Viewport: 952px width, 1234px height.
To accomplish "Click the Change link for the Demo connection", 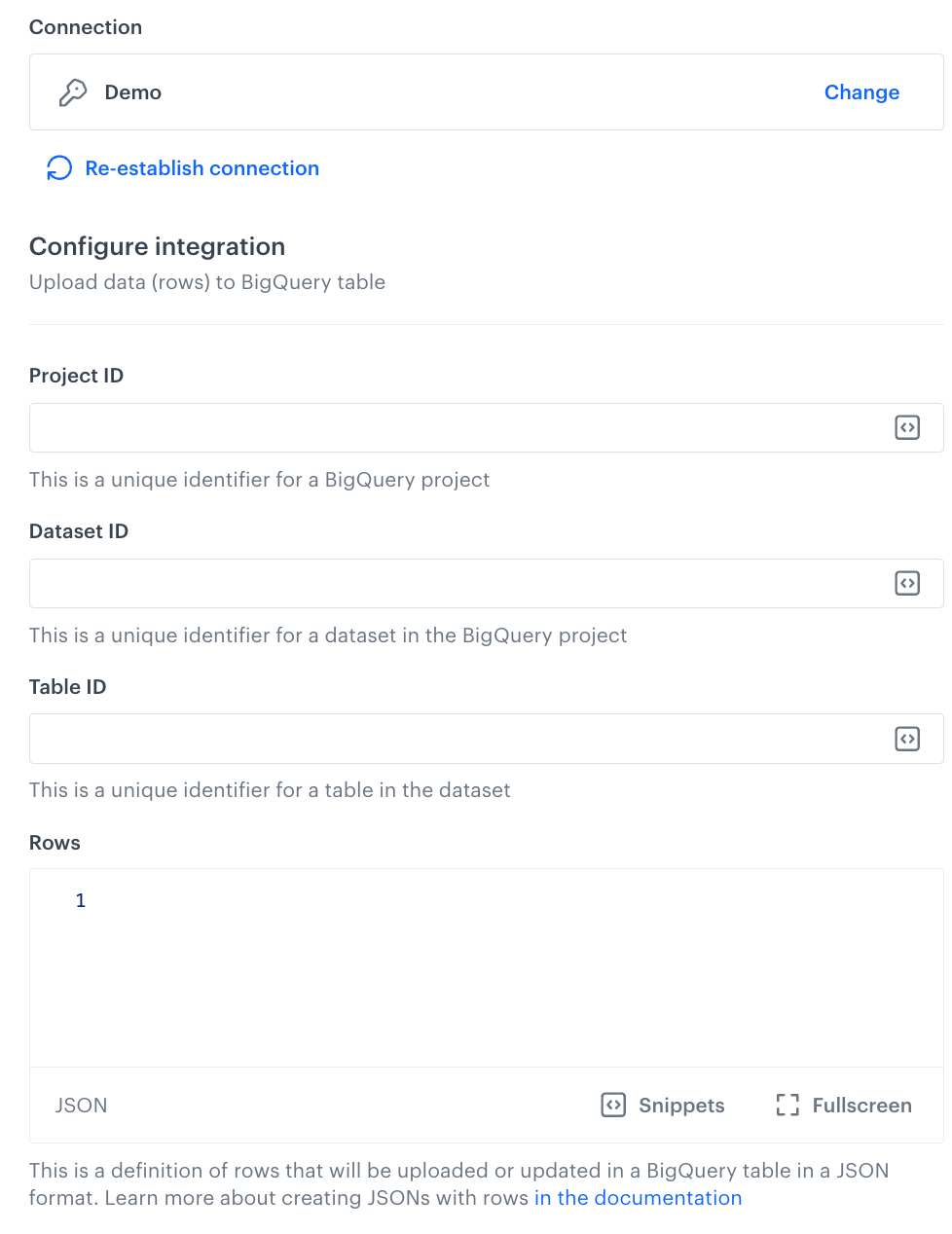I will coord(861,91).
